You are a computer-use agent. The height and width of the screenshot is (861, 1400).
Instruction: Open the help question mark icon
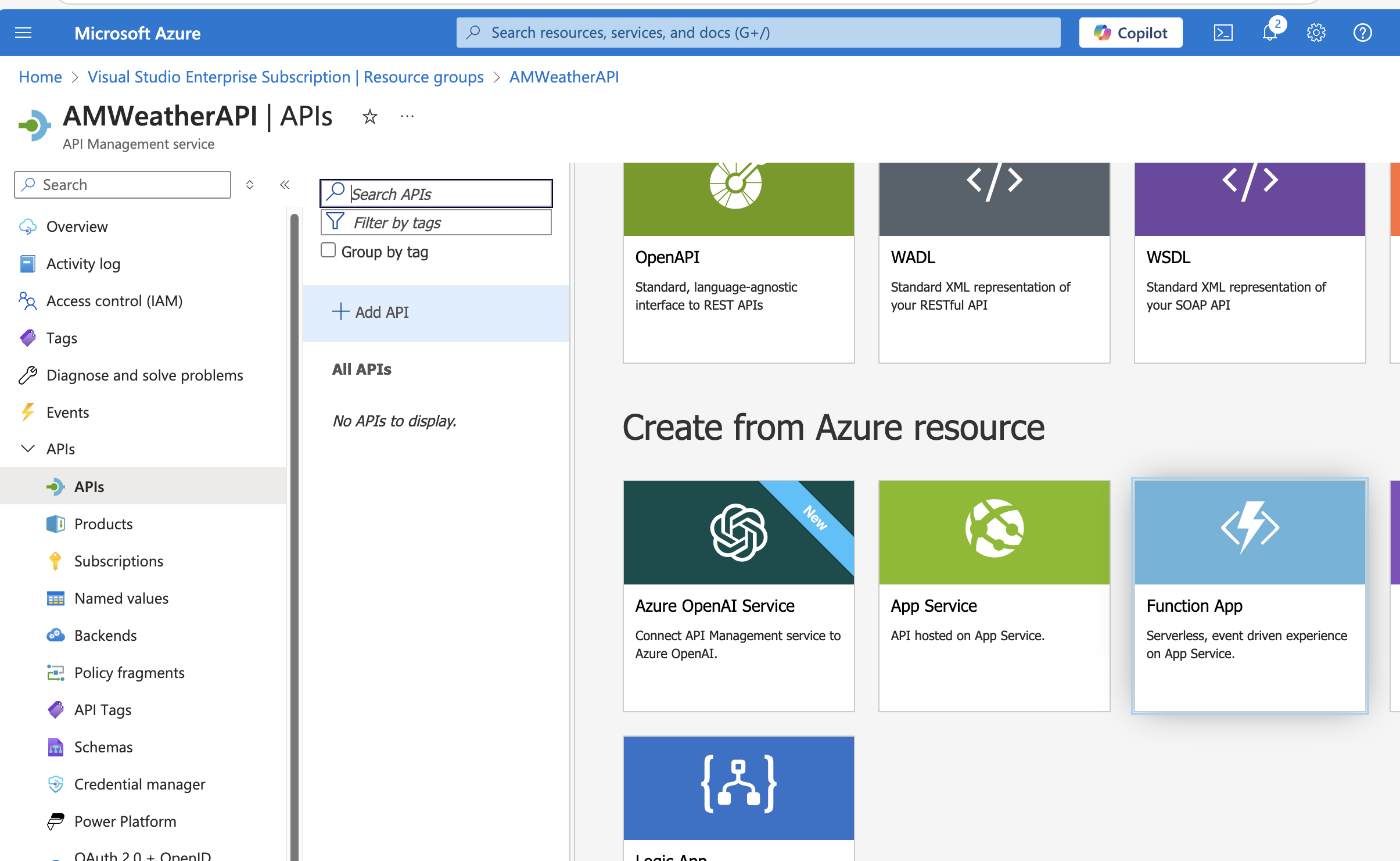1362,33
